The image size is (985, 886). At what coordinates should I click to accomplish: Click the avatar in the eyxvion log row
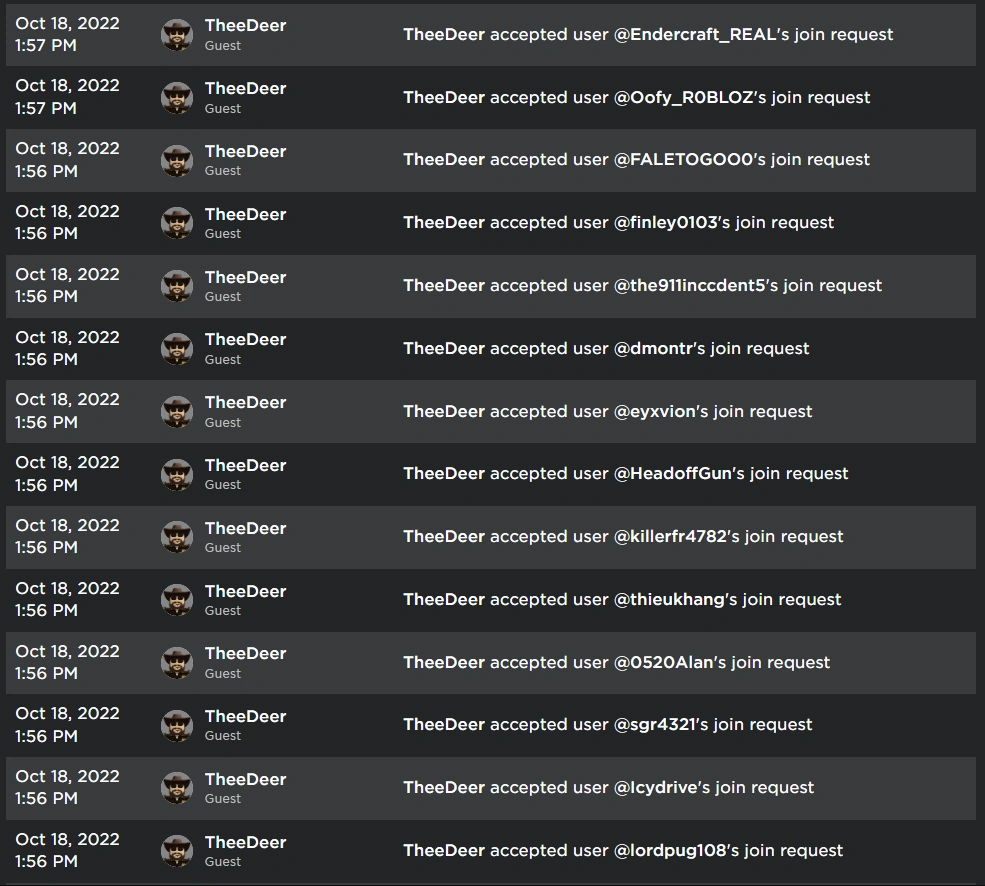(177, 411)
